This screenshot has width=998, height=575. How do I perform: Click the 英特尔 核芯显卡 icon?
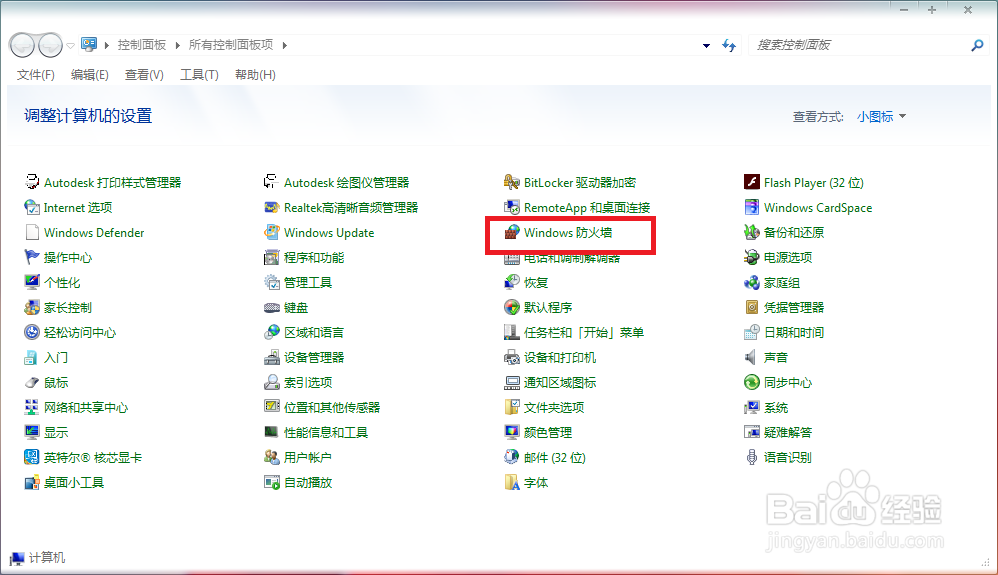pos(32,457)
